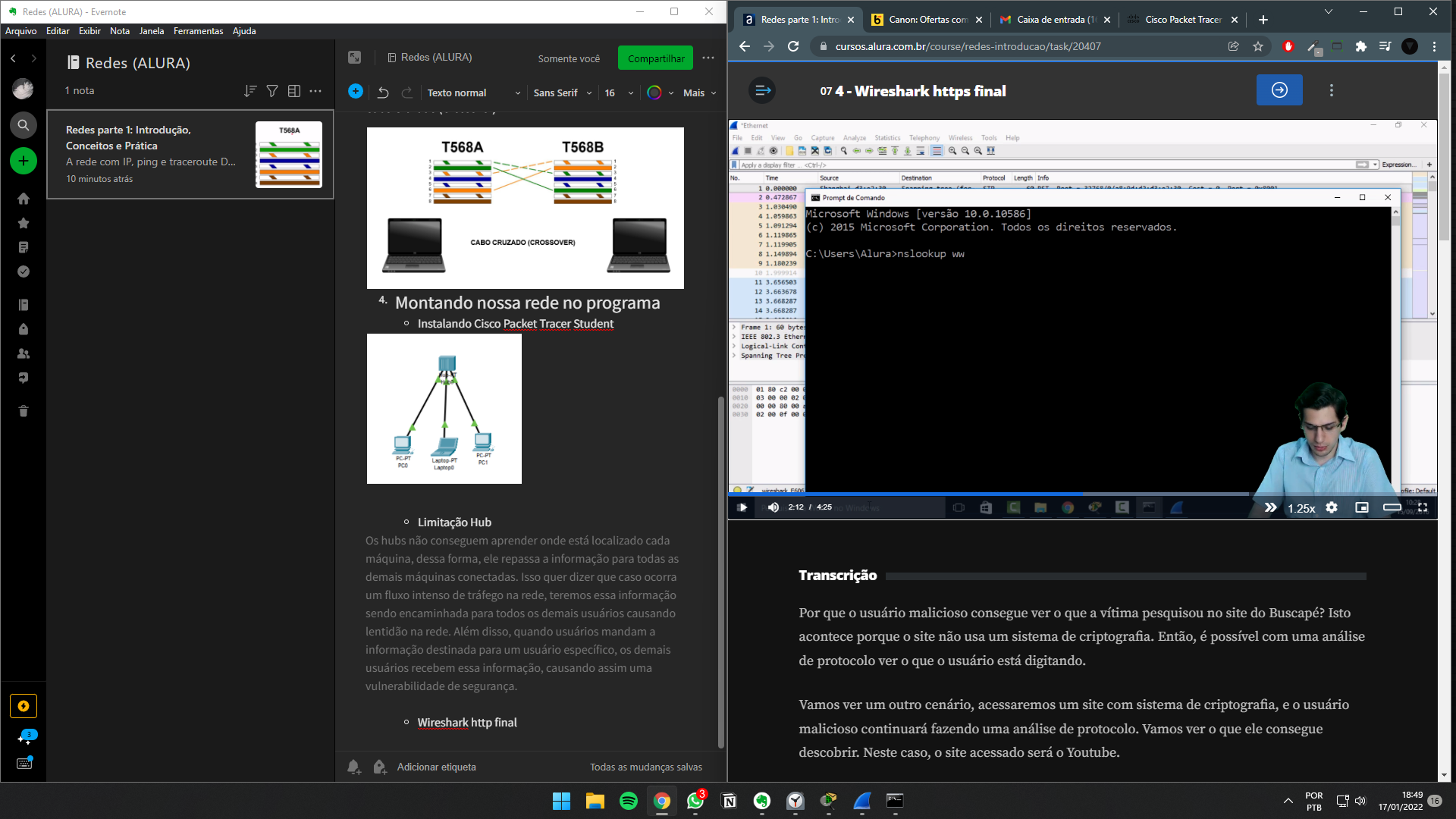Open Alura course sidebar menu icon
This screenshot has height=819, width=1456.
click(763, 90)
